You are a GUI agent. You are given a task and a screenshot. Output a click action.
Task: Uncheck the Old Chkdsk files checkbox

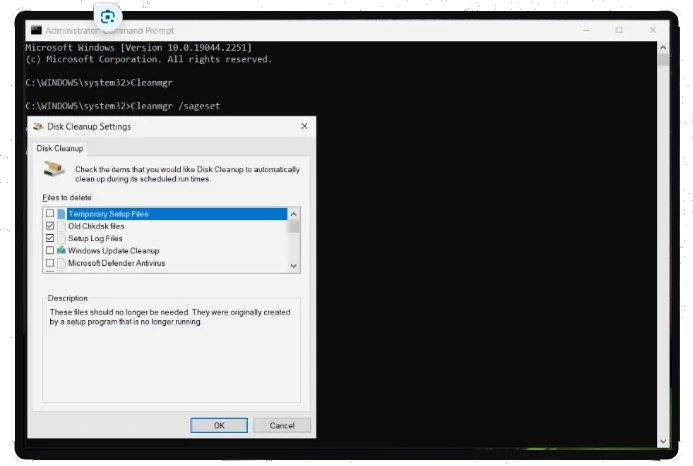50,226
